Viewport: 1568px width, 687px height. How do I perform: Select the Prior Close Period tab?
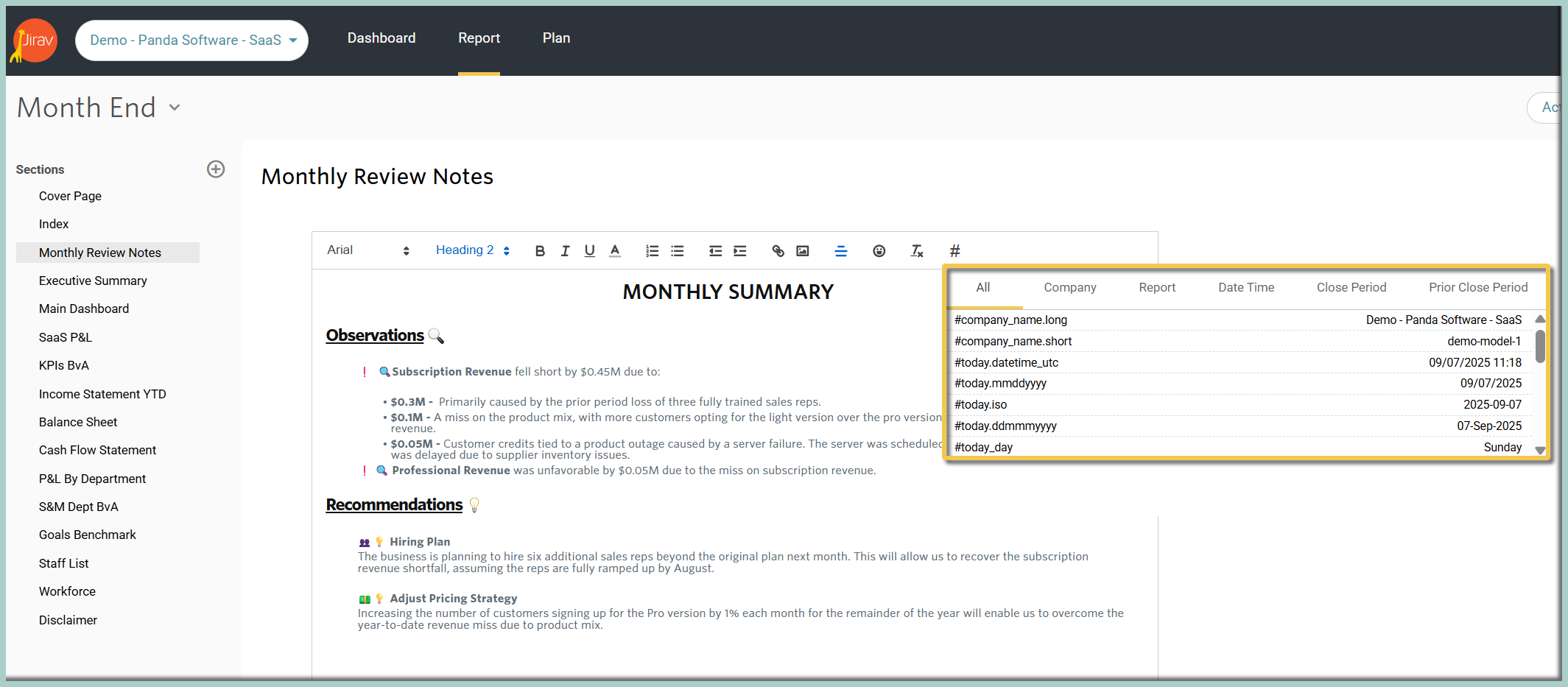pyautogui.click(x=1478, y=288)
